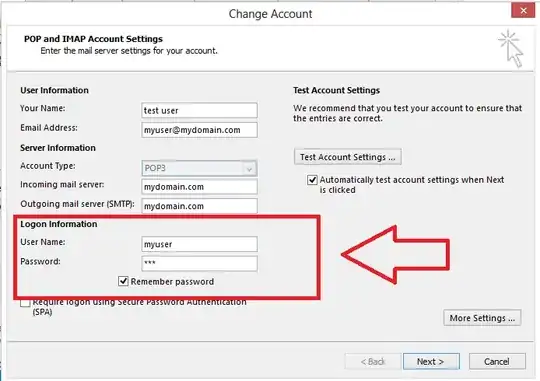The image size is (540, 381).
Task: Uncheck the Remember password checkbox
Action: [x=123, y=281]
